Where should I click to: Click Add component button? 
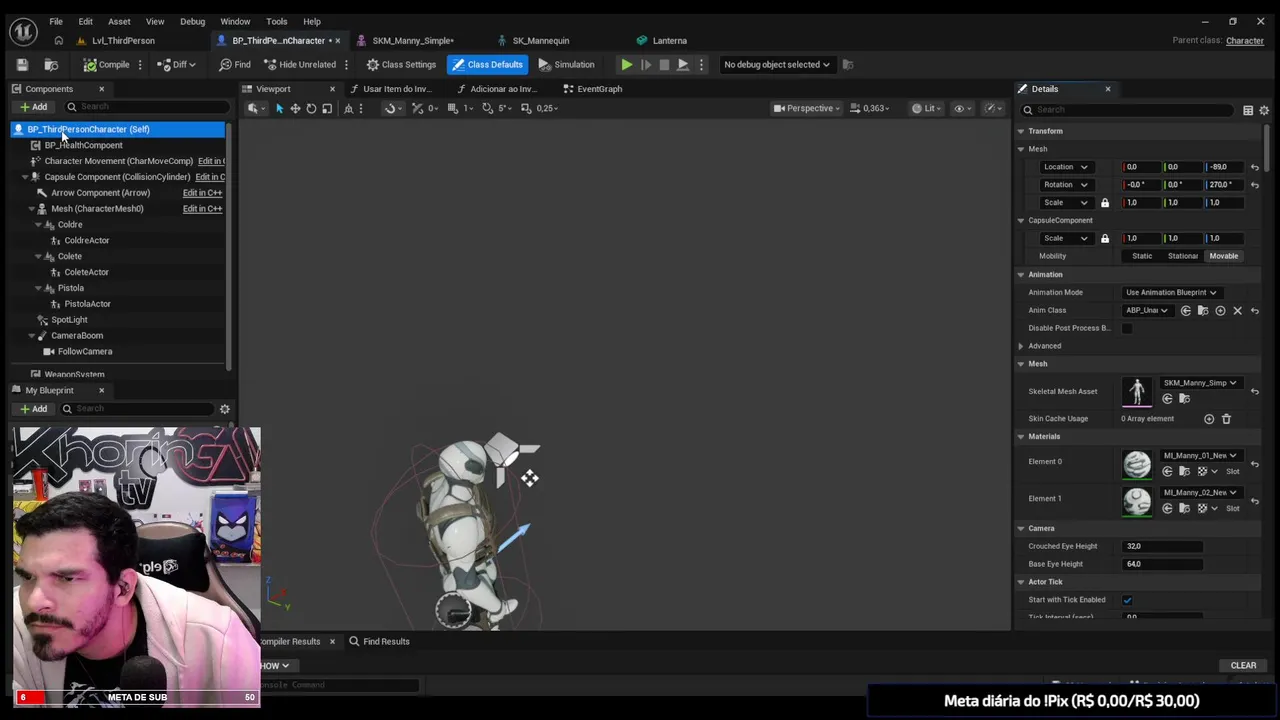[x=33, y=107]
